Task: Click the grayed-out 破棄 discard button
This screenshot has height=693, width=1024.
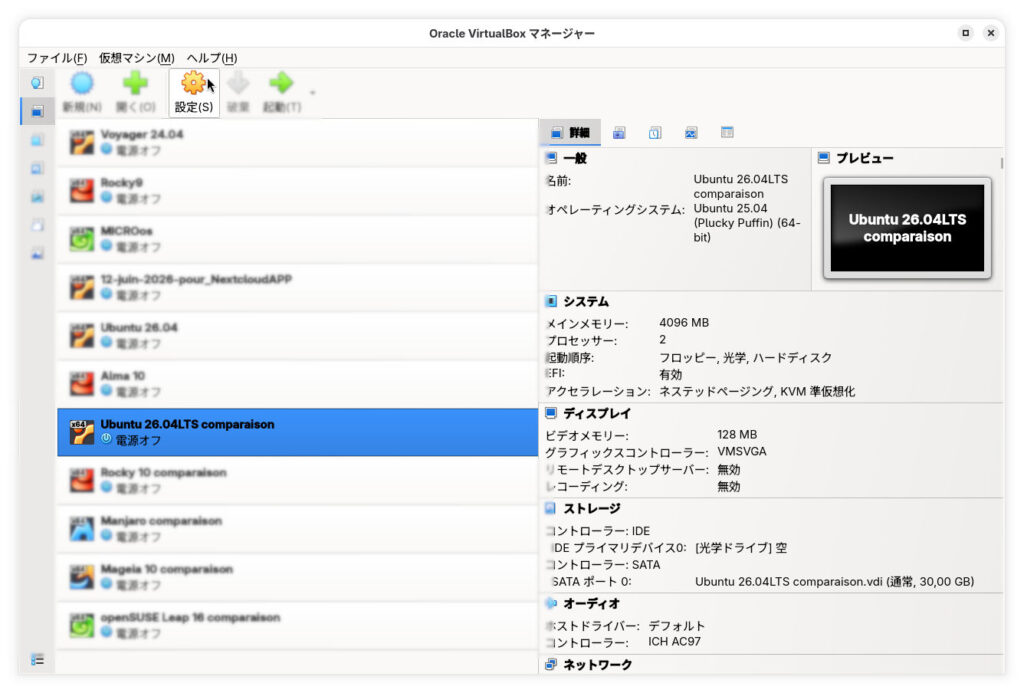Action: point(238,93)
